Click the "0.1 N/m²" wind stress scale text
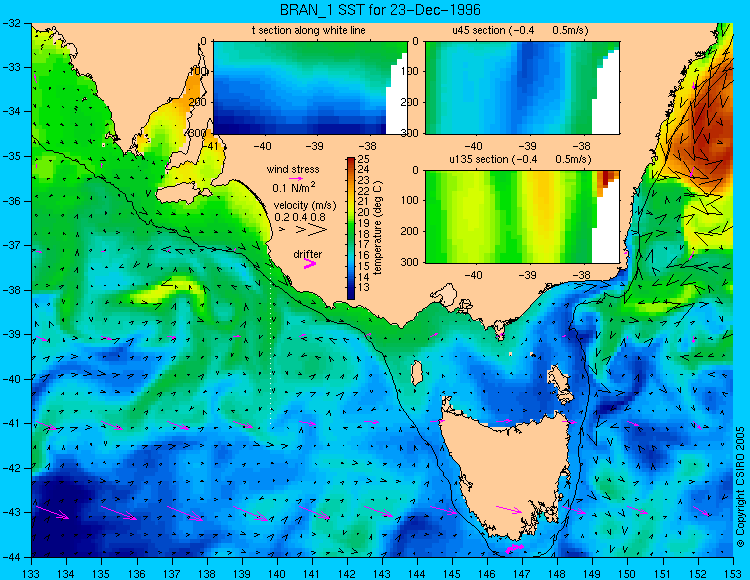750x580 pixels. (294, 187)
